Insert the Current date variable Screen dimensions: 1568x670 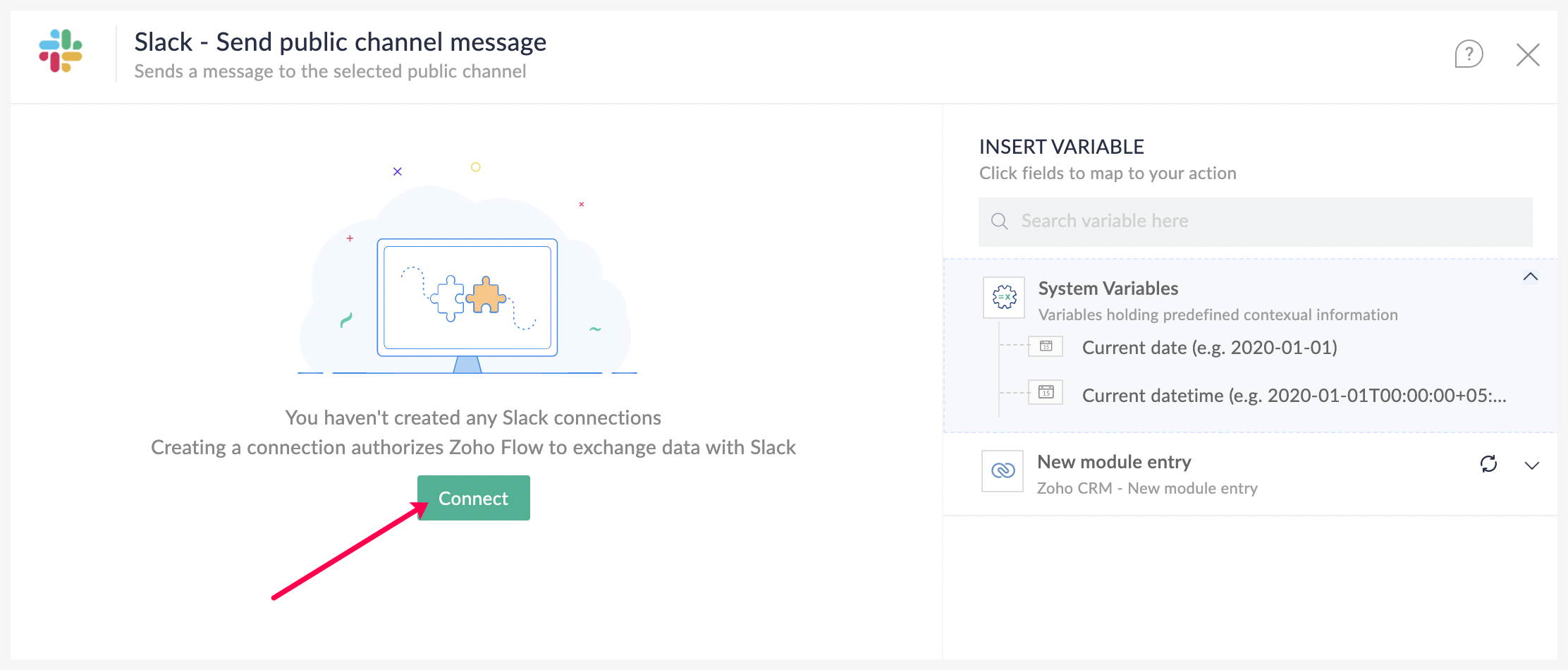1209,348
